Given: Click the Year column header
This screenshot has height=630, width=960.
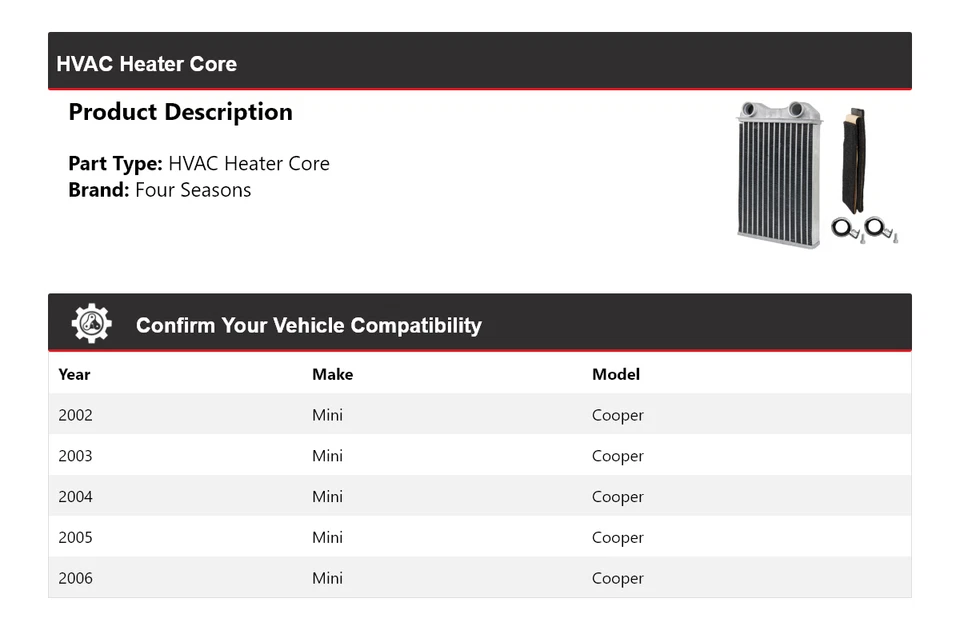Looking at the screenshot, I should pyautogui.click(x=74, y=374).
